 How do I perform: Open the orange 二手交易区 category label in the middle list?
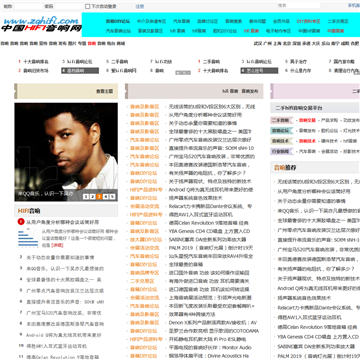tap(142, 281)
